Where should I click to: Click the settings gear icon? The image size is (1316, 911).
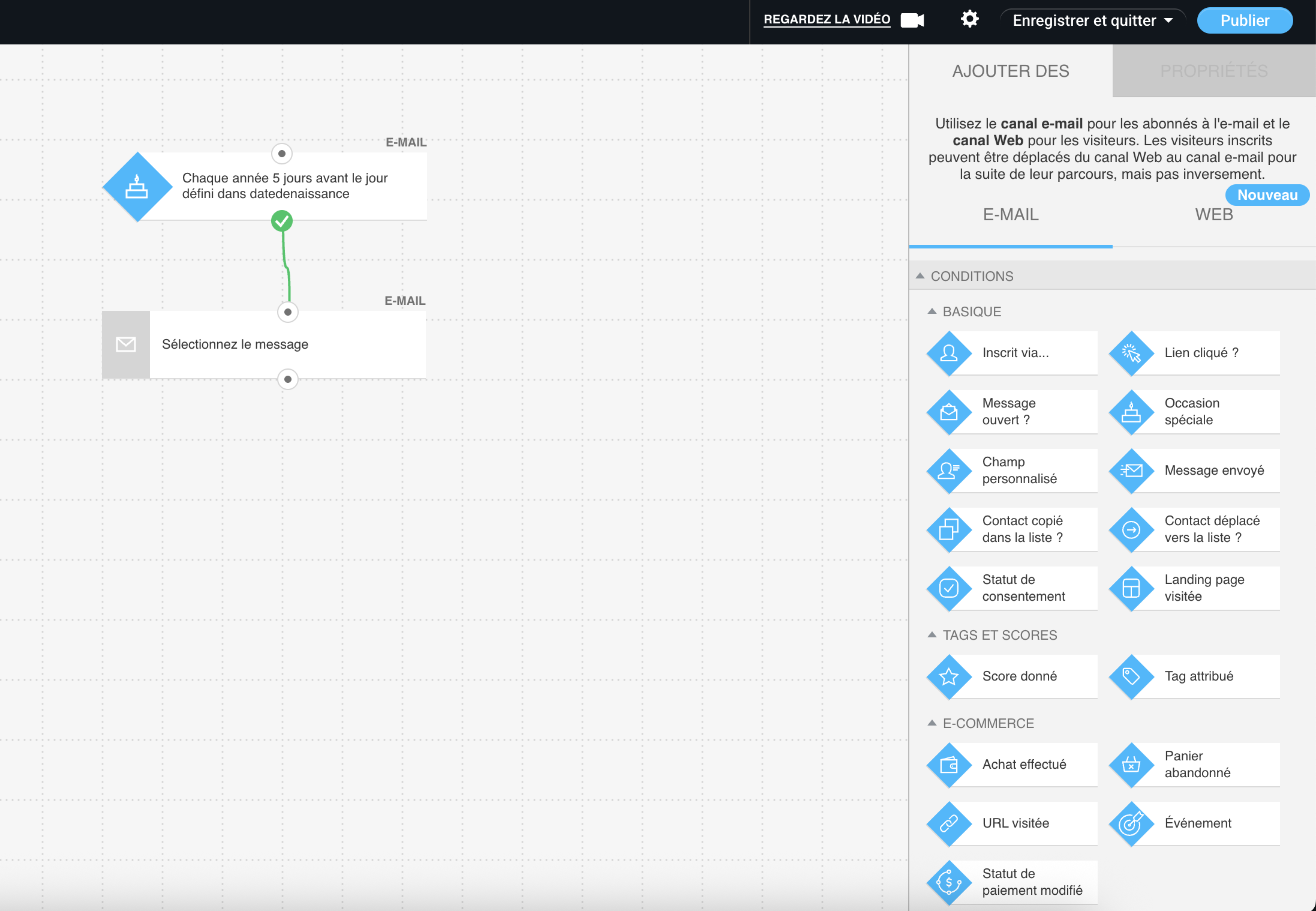(969, 19)
